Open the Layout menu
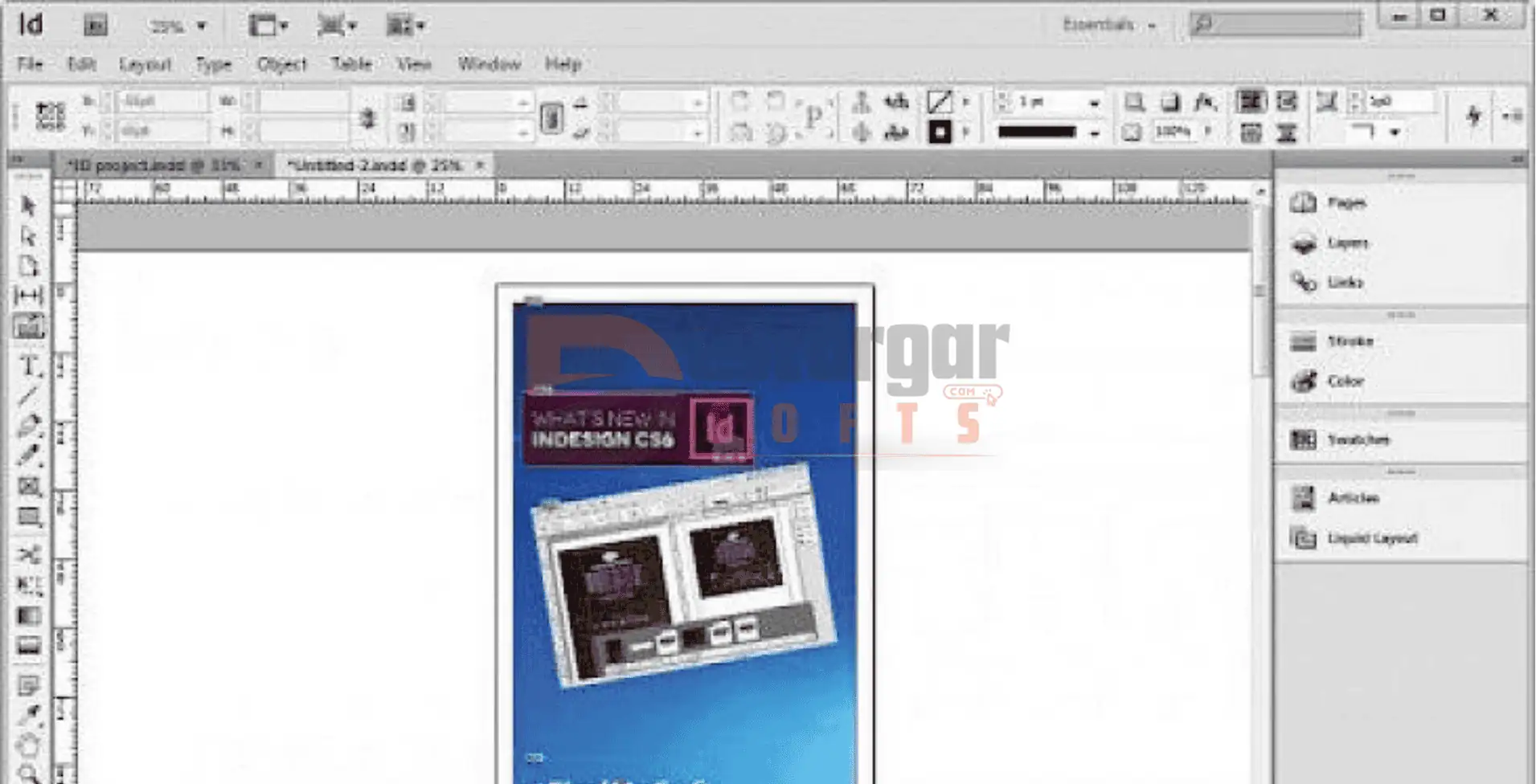This screenshot has width=1536, height=784. 145,64
